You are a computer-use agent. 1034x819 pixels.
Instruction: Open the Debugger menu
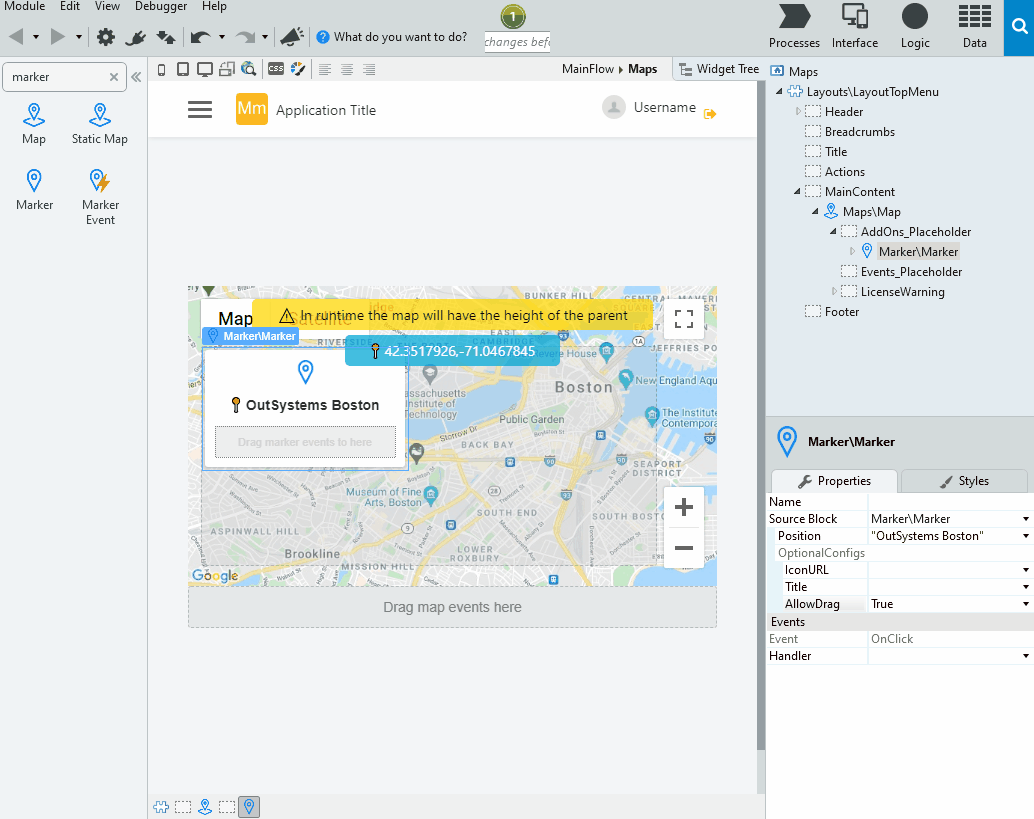click(x=161, y=7)
